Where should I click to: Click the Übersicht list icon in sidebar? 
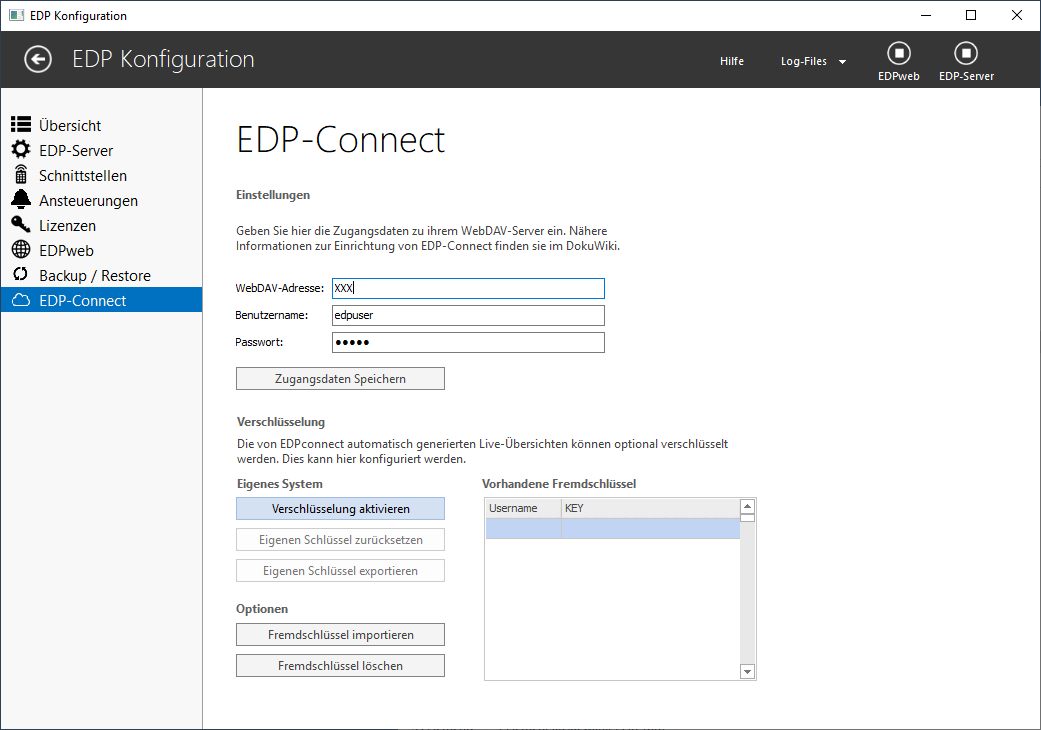tap(21, 124)
